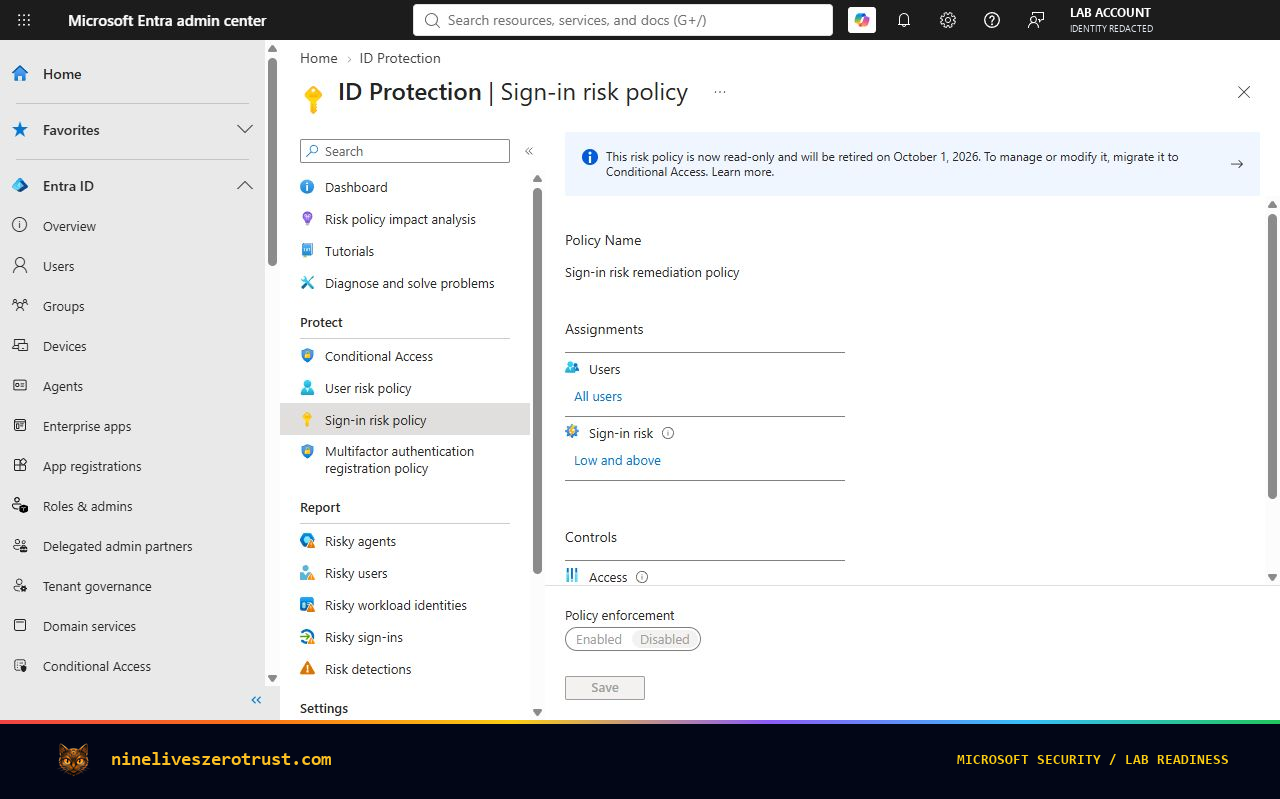Click the Groups icon in sidebar
The height and width of the screenshot is (799, 1280).
20,306
